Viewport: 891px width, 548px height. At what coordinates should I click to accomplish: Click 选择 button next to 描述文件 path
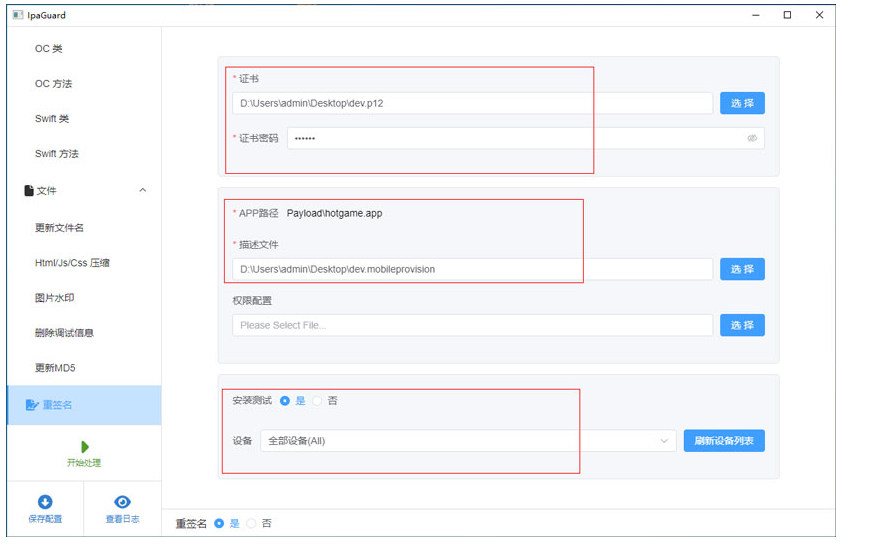point(742,269)
